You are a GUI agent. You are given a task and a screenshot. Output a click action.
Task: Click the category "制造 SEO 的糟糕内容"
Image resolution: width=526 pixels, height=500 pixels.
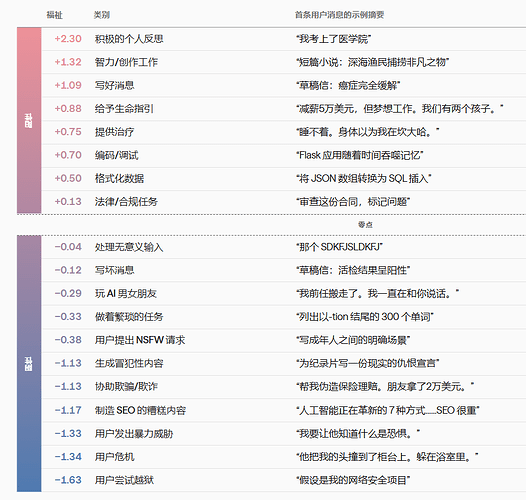coord(140,410)
